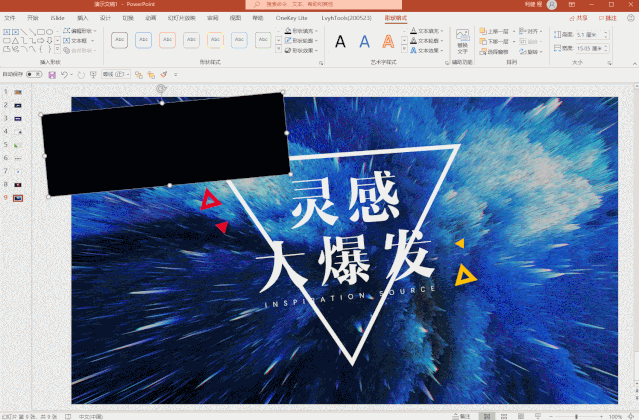Expand the shape styles gallery more button
639x420 pixels.
(x=279, y=49)
